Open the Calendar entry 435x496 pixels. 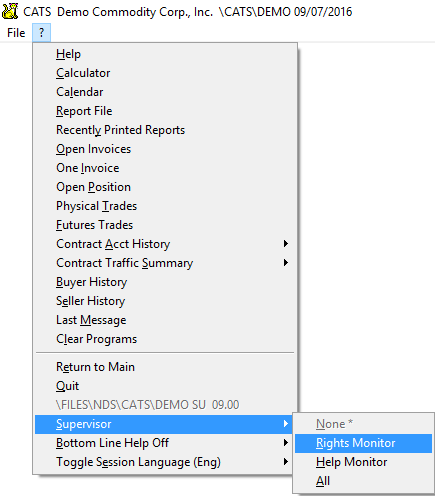point(166,92)
